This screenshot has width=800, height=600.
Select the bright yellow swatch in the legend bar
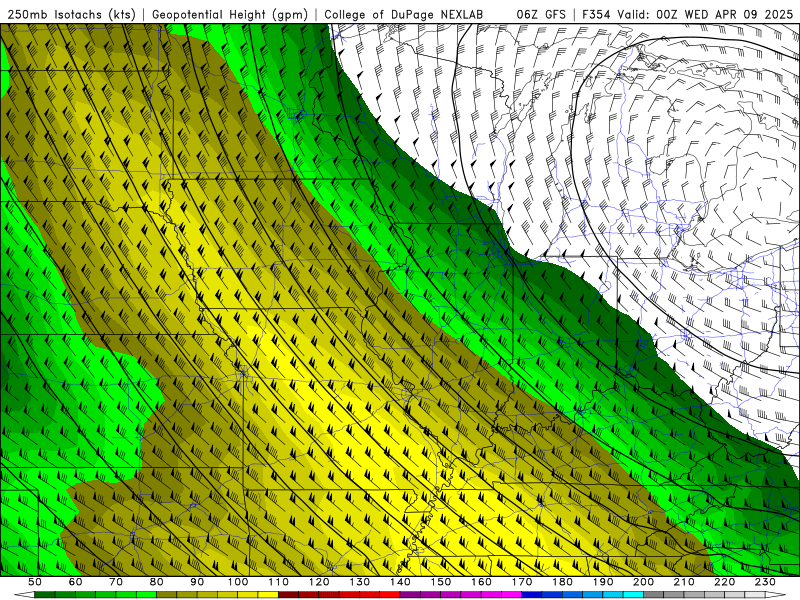(268, 595)
